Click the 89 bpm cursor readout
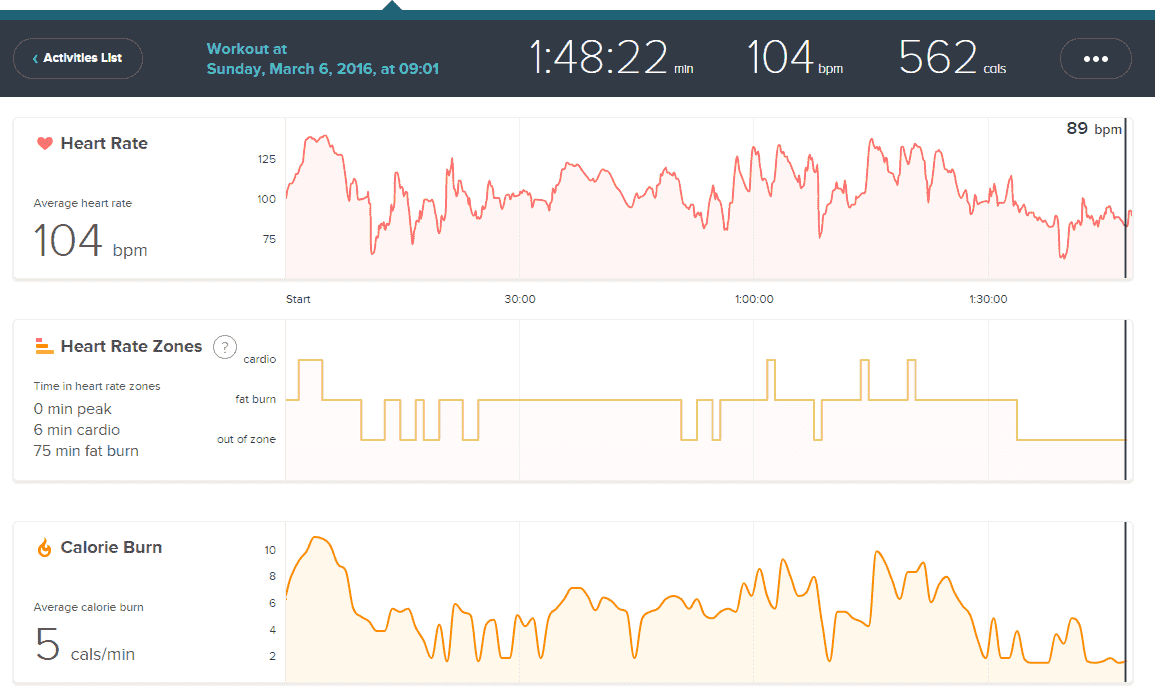This screenshot has height=698, width=1155. pyautogui.click(x=1093, y=129)
